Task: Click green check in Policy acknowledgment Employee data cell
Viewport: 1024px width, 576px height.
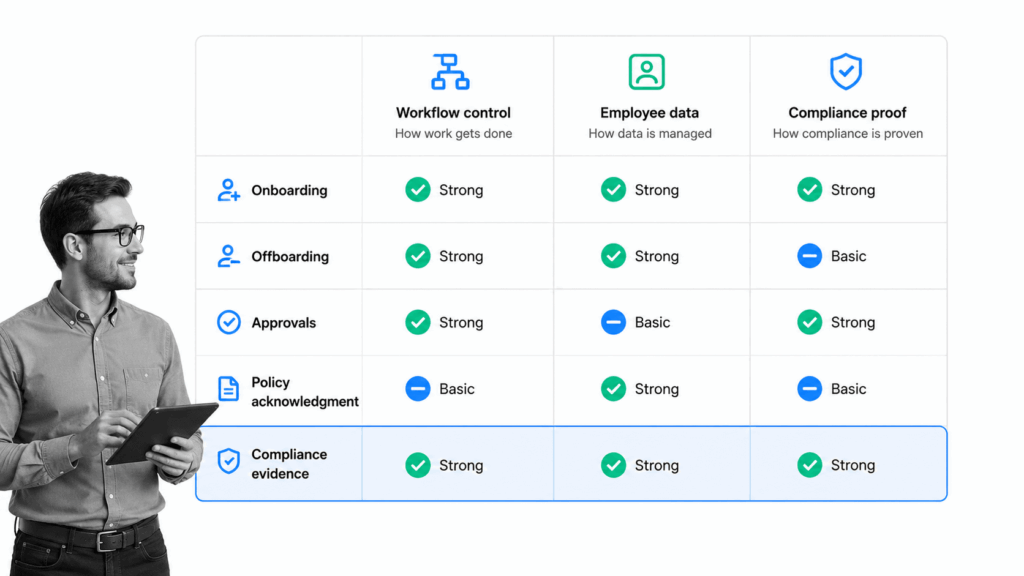Action: coord(613,389)
